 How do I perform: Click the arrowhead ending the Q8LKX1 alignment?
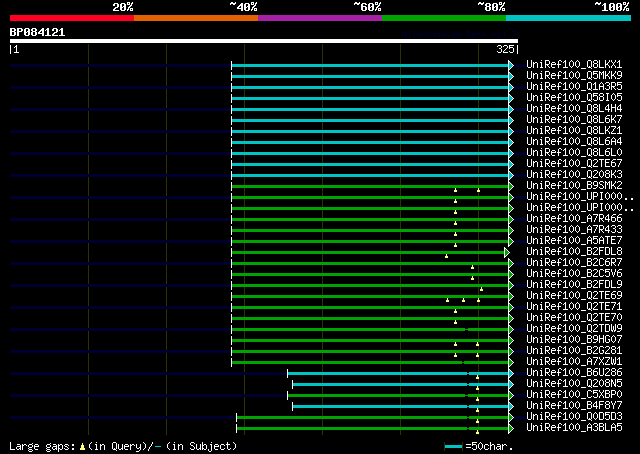pyautogui.click(x=512, y=64)
